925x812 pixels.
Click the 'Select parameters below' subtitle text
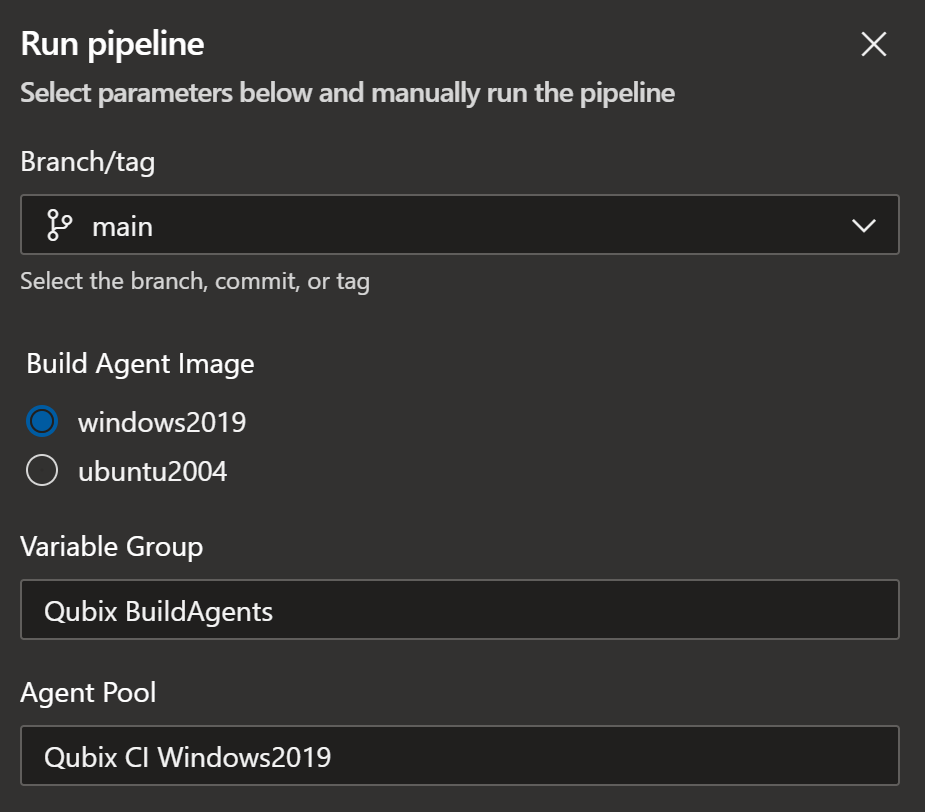(x=347, y=94)
